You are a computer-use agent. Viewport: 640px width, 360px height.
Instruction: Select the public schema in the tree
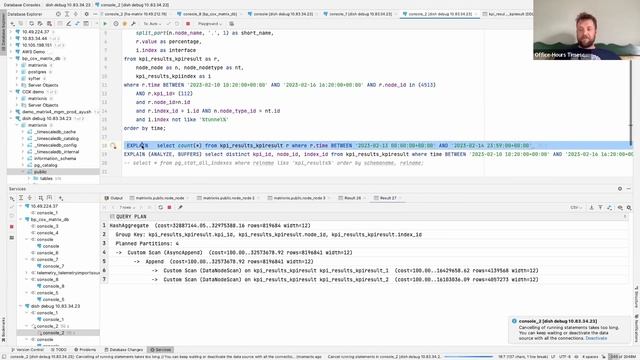(x=40, y=172)
